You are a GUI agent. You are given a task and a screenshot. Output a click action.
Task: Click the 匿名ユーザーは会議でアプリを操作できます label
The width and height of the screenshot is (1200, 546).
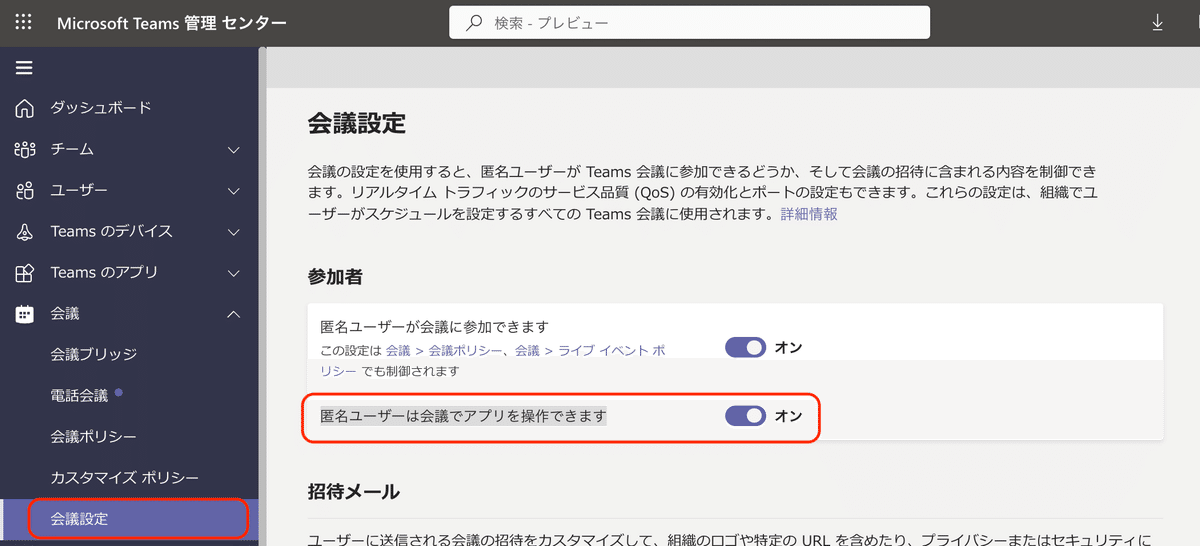[x=463, y=416]
